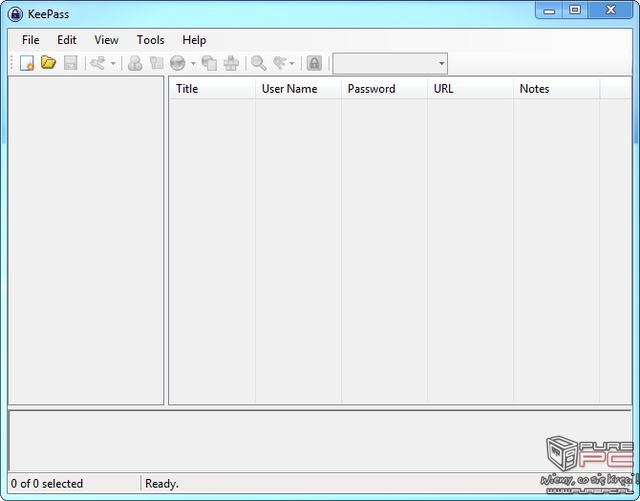Sort by the Title column header
640x501 pixels.
(x=212, y=89)
